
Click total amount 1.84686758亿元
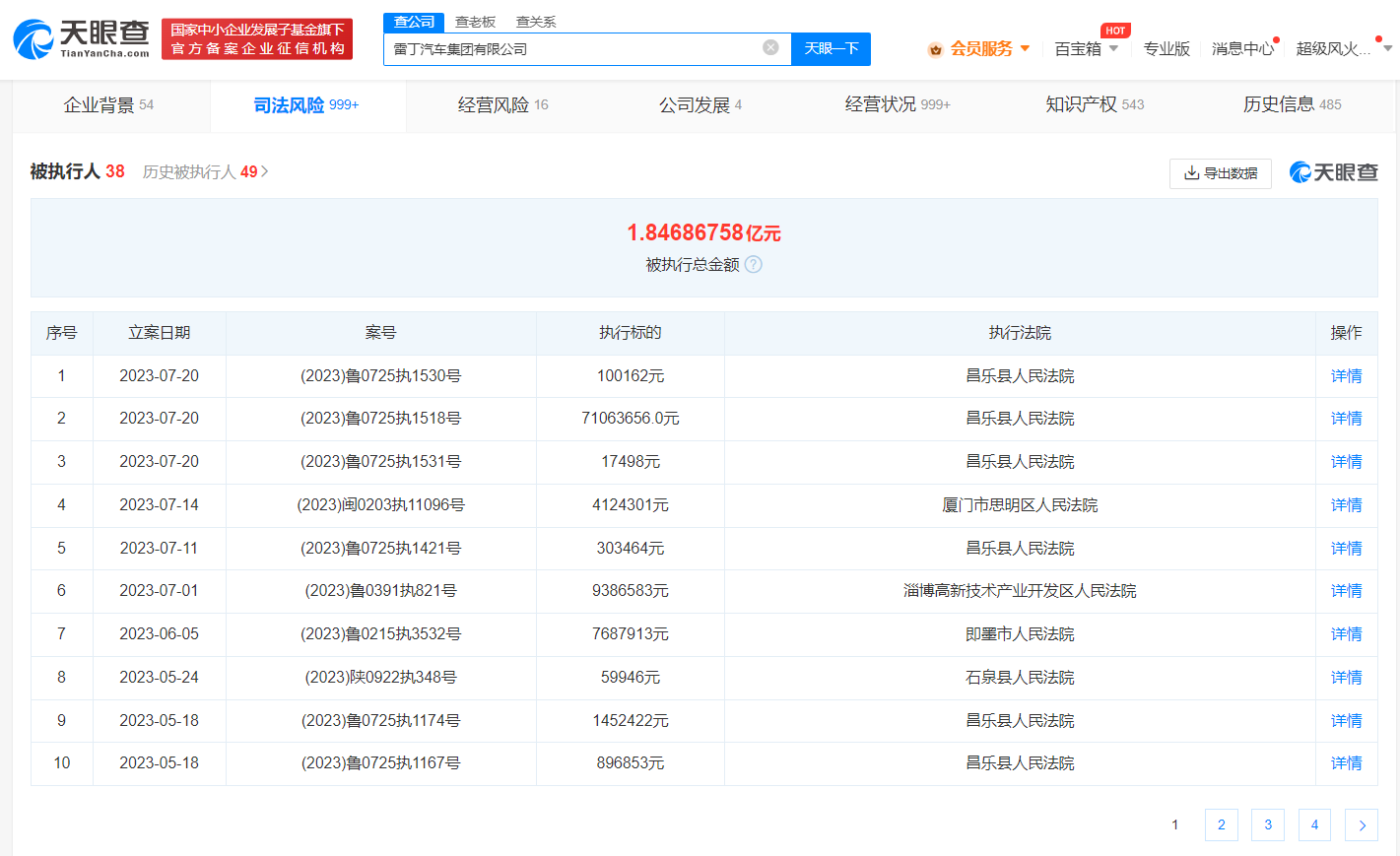pos(703,232)
